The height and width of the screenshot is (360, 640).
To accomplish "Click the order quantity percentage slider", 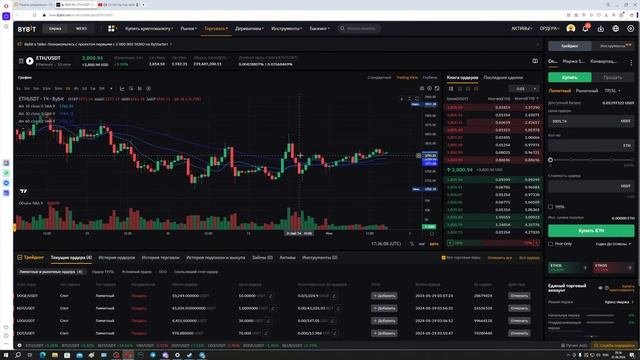I will coord(591,160).
